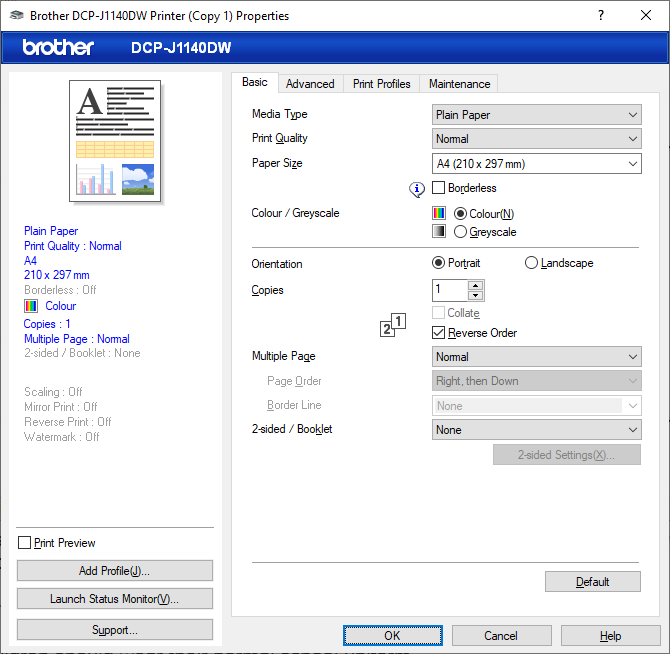Viewport: 670px width, 654px height.
Task: Click the colour icon in the settings summary
Action: coord(31,306)
